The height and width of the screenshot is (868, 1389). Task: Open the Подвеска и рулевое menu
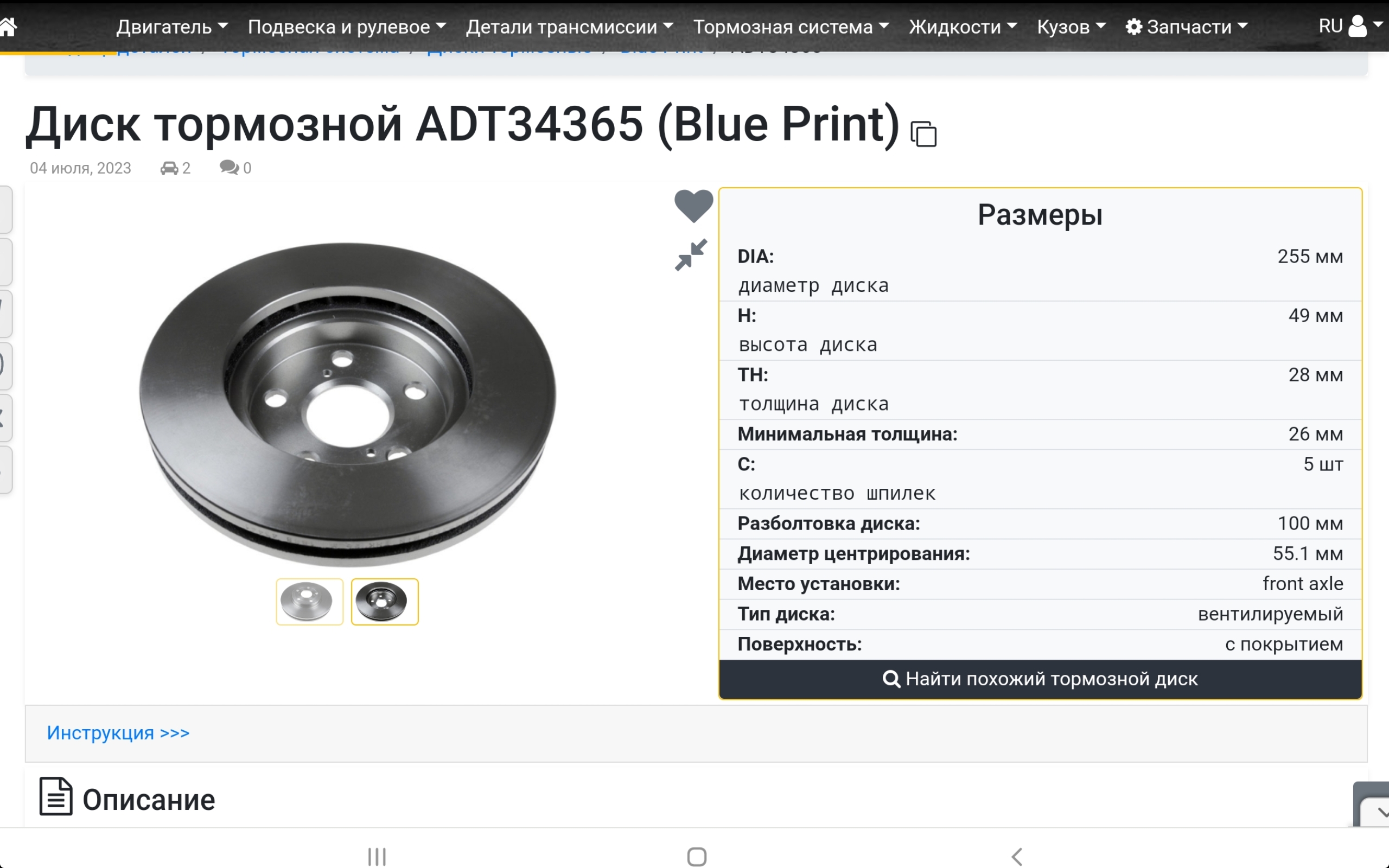347,27
